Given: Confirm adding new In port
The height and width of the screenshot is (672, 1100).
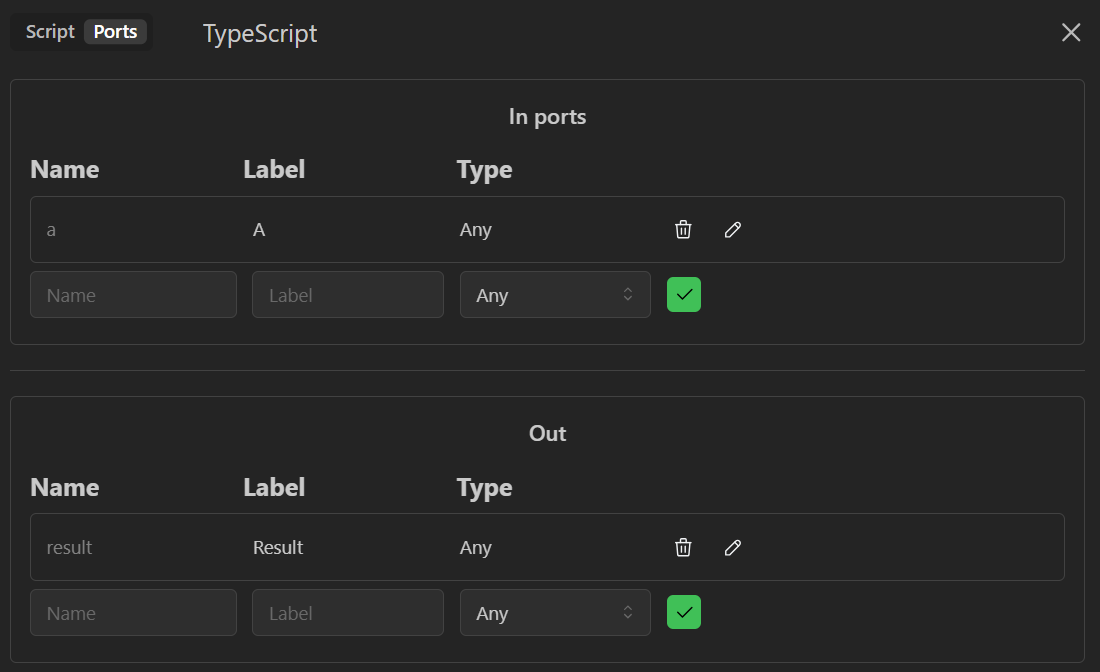Looking at the screenshot, I should pos(684,295).
